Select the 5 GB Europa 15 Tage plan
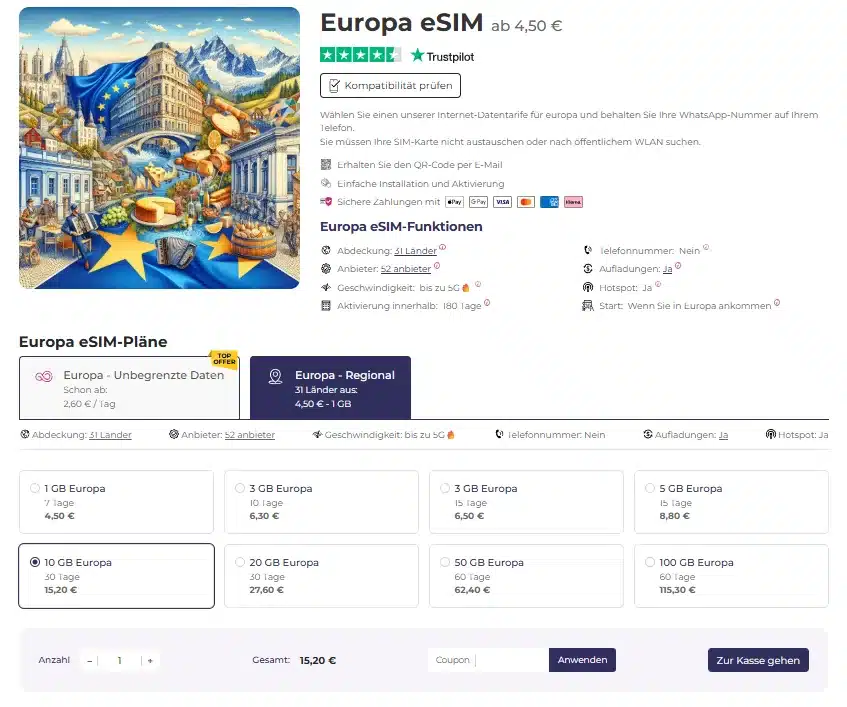Image resolution: width=847 pixels, height=707 pixels. click(731, 502)
